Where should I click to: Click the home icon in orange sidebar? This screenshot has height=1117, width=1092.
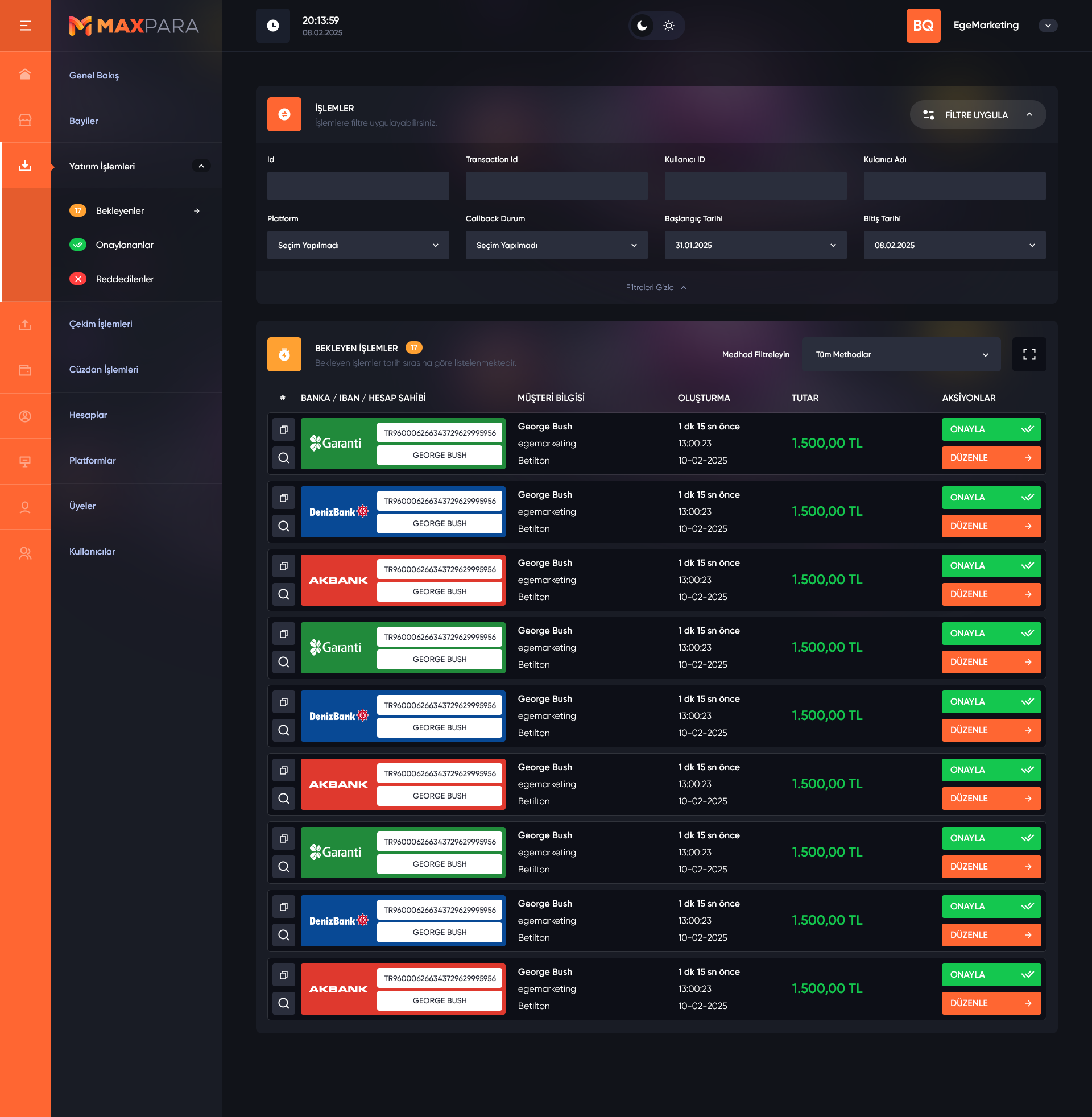[25, 75]
